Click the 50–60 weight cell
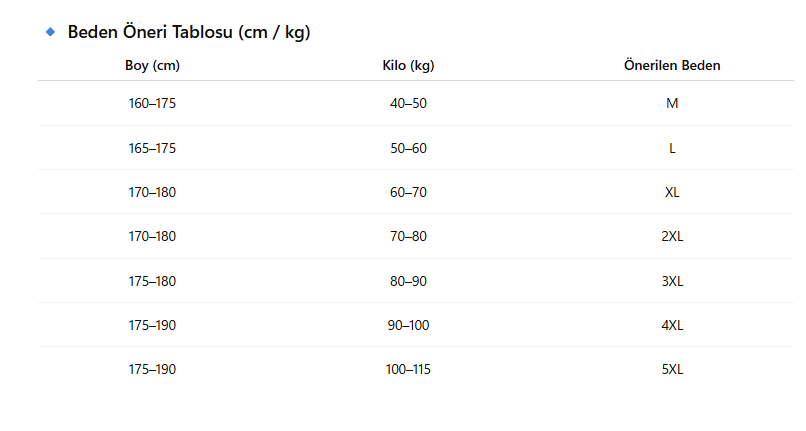This screenshot has width=806, height=431. pyautogui.click(x=408, y=148)
